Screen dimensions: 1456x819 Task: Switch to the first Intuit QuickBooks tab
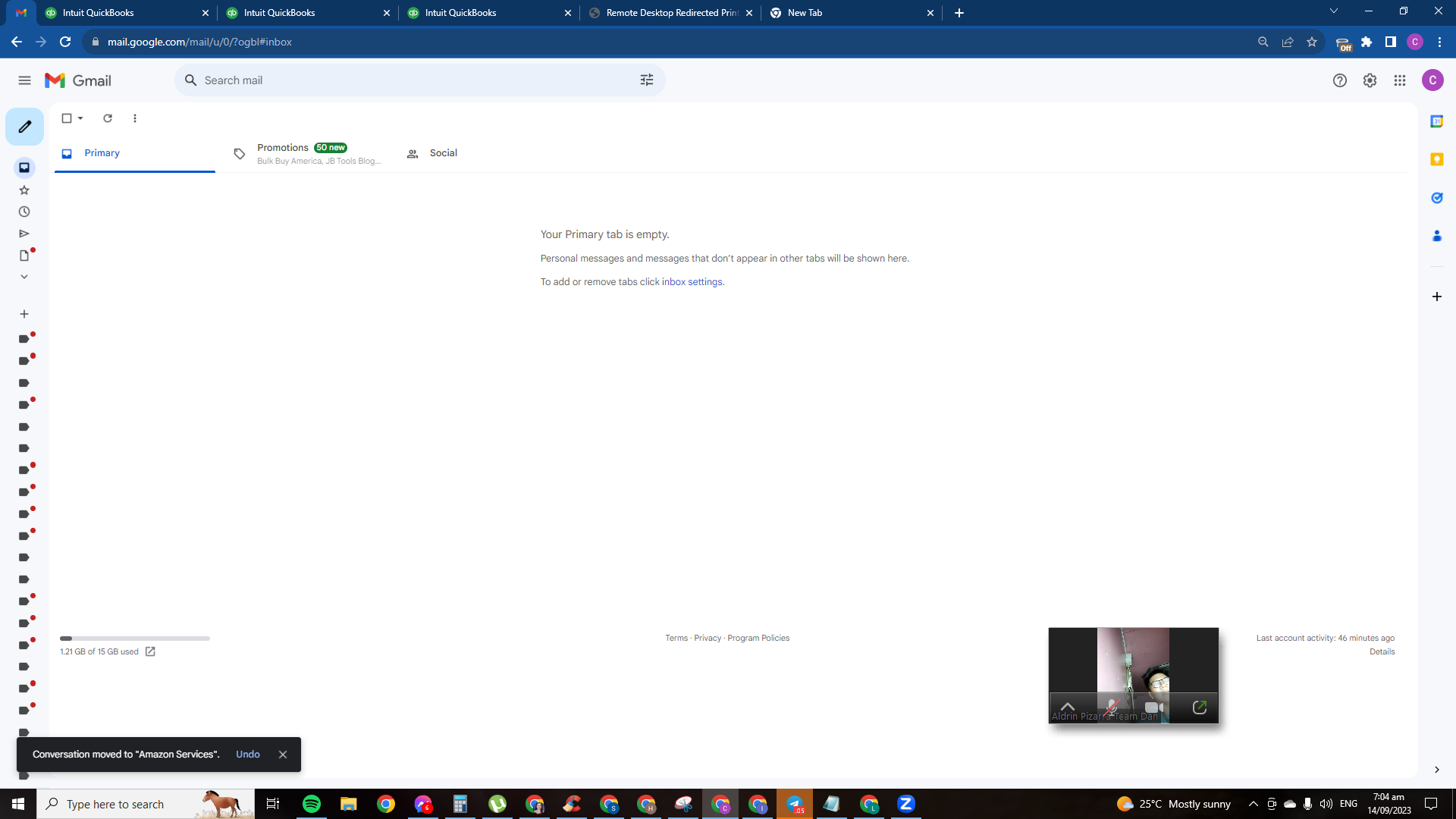(x=127, y=13)
